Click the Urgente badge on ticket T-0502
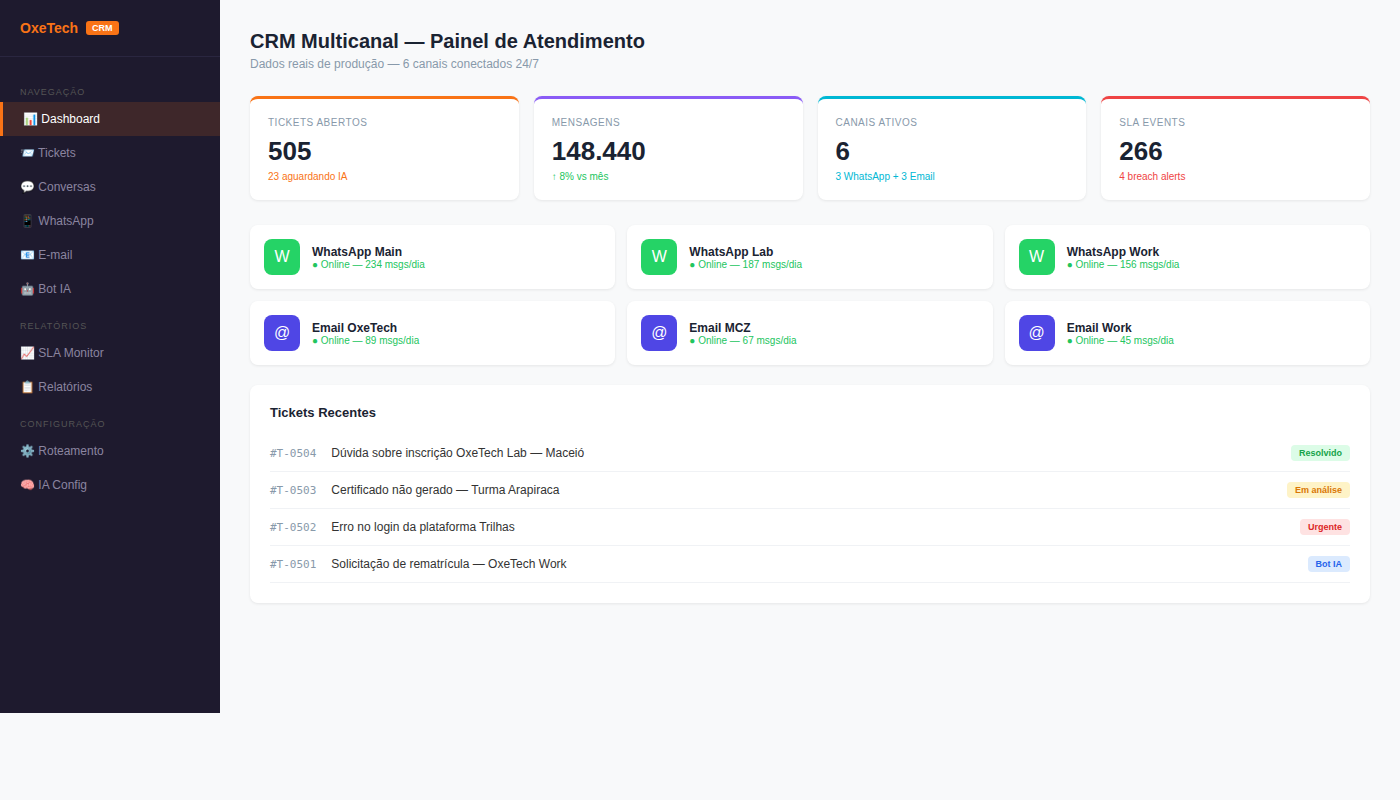Screen dimensions: 1400x800 point(1324,527)
